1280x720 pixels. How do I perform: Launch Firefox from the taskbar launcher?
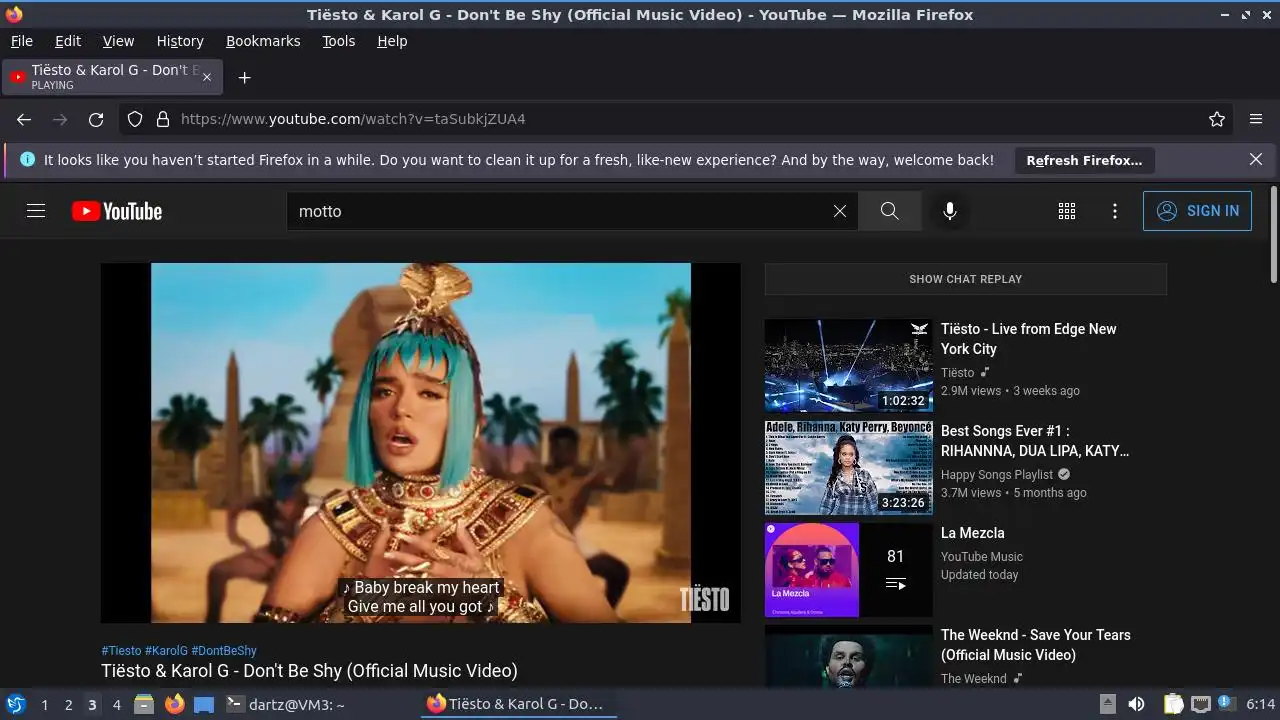click(x=174, y=704)
